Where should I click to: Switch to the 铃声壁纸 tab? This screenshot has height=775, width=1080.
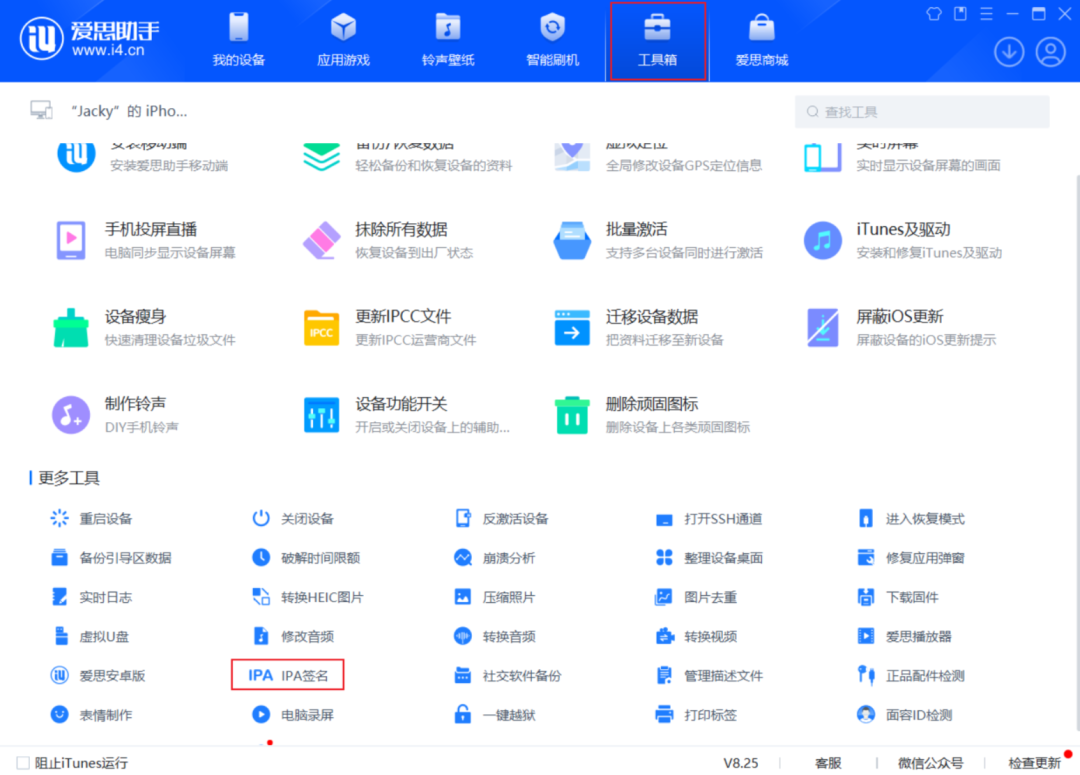pos(448,40)
